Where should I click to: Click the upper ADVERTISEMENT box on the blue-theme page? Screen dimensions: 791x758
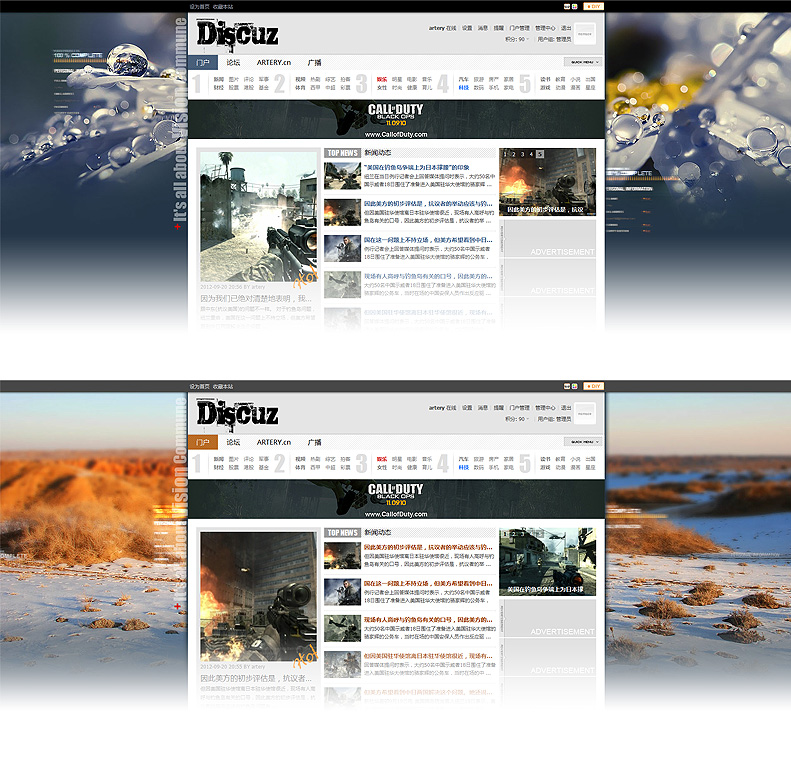547,239
